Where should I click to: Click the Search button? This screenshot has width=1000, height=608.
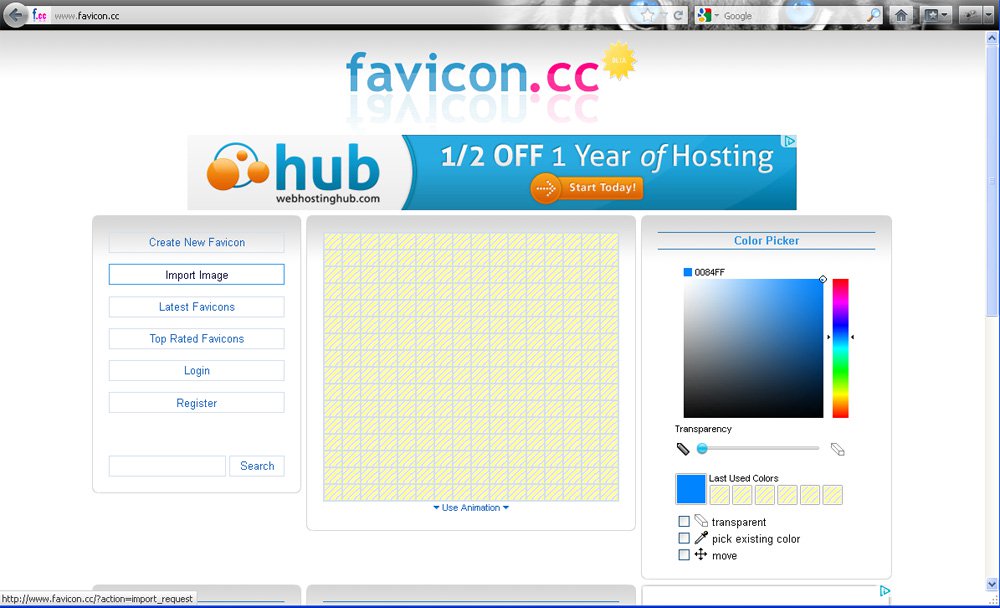(x=257, y=465)
